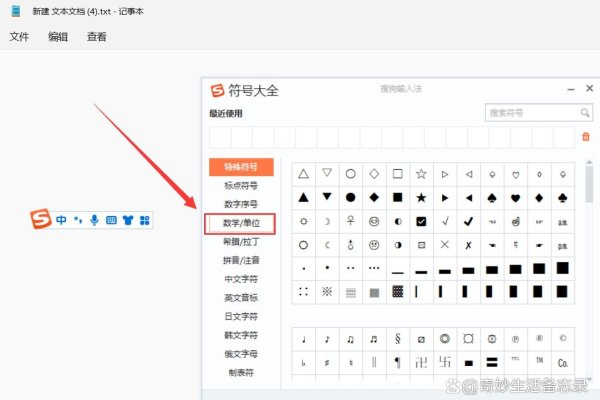This screenshot has height=400, width=600.
Task: Insert the Co. symbol
Action: click(x=563, y=362)
